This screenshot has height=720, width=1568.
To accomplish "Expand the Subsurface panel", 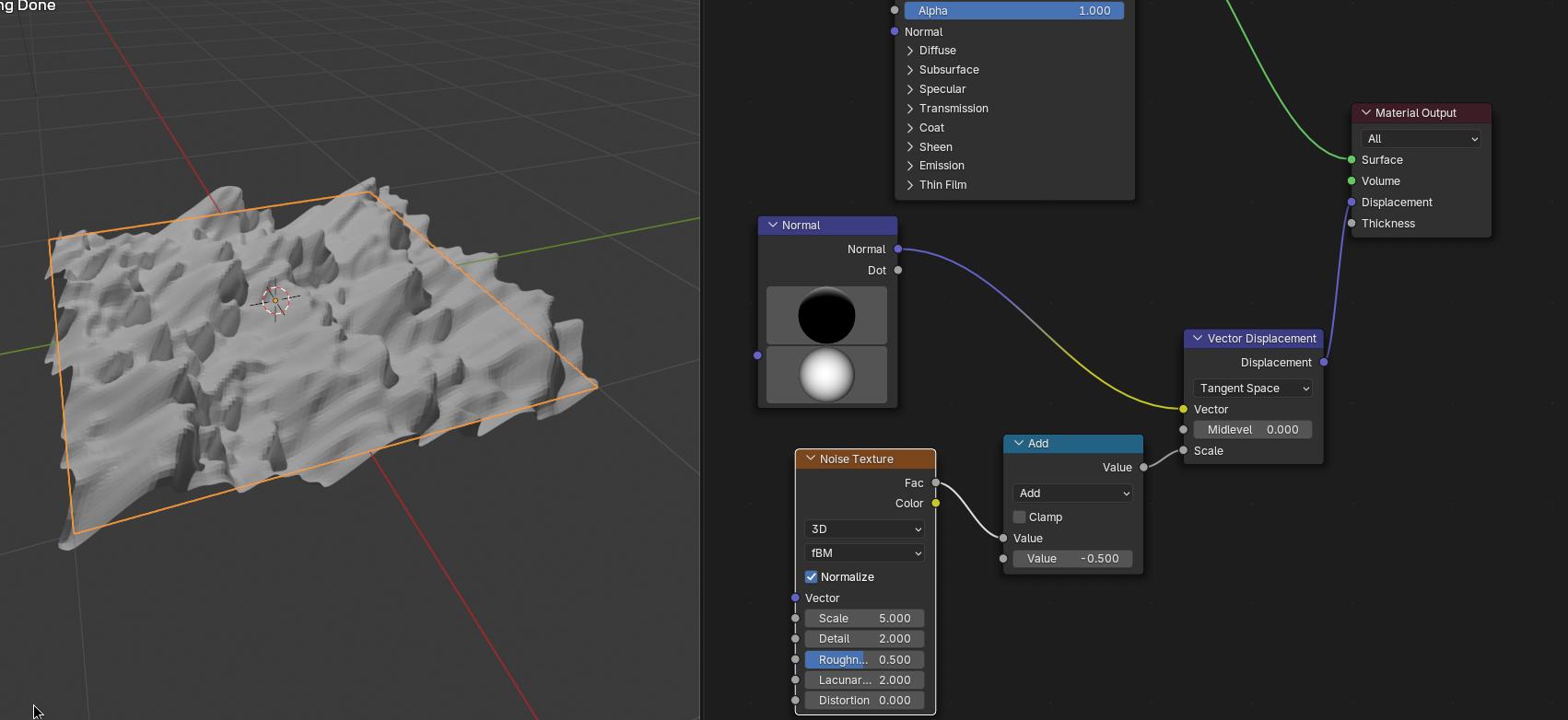I will point(909,70).
